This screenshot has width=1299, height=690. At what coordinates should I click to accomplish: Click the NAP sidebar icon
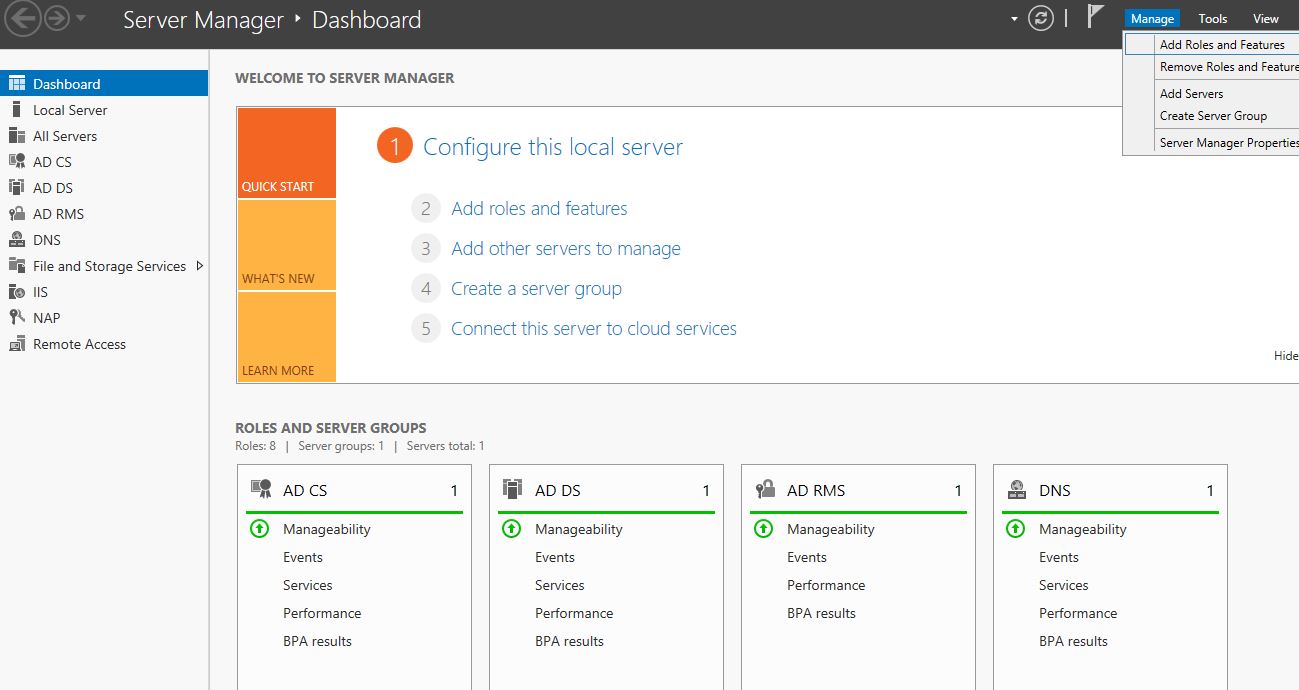coord(17,318)
